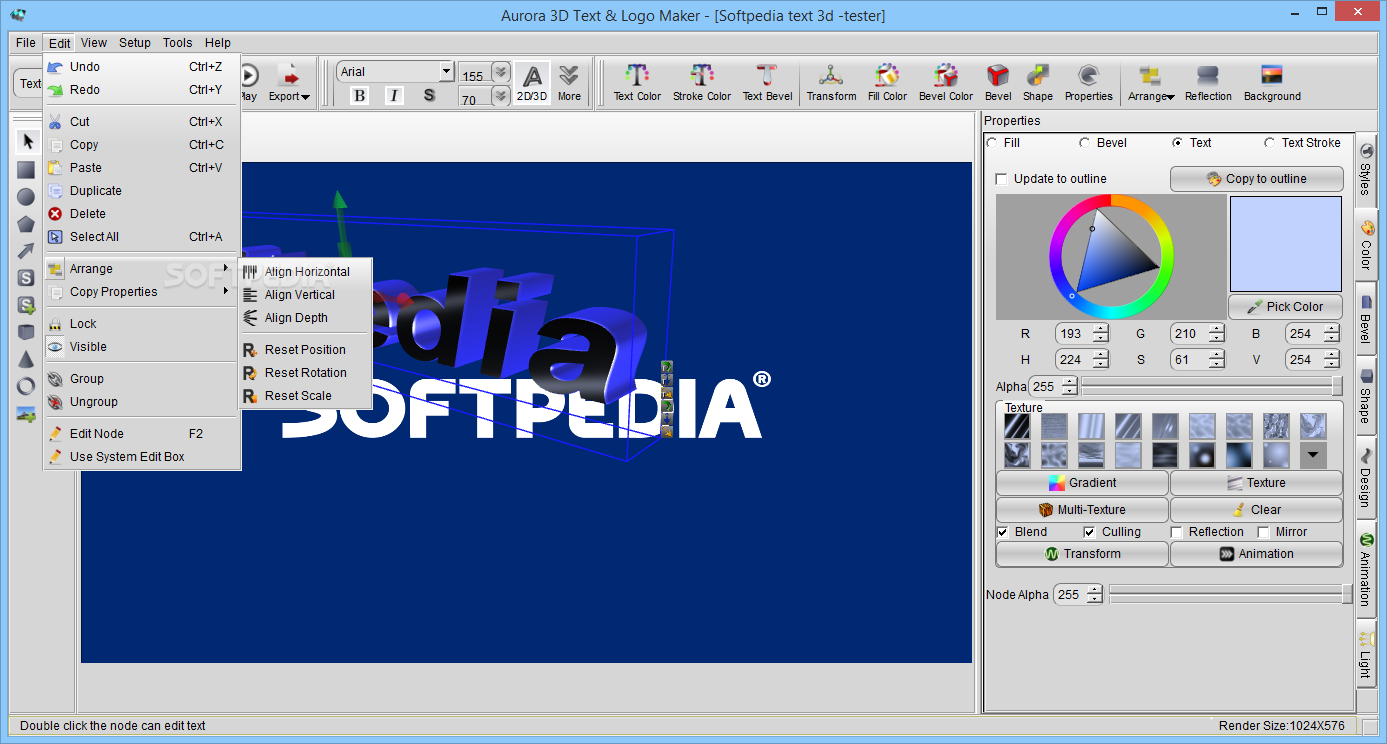Open the Stroke Color tool

tap(702, 82)
